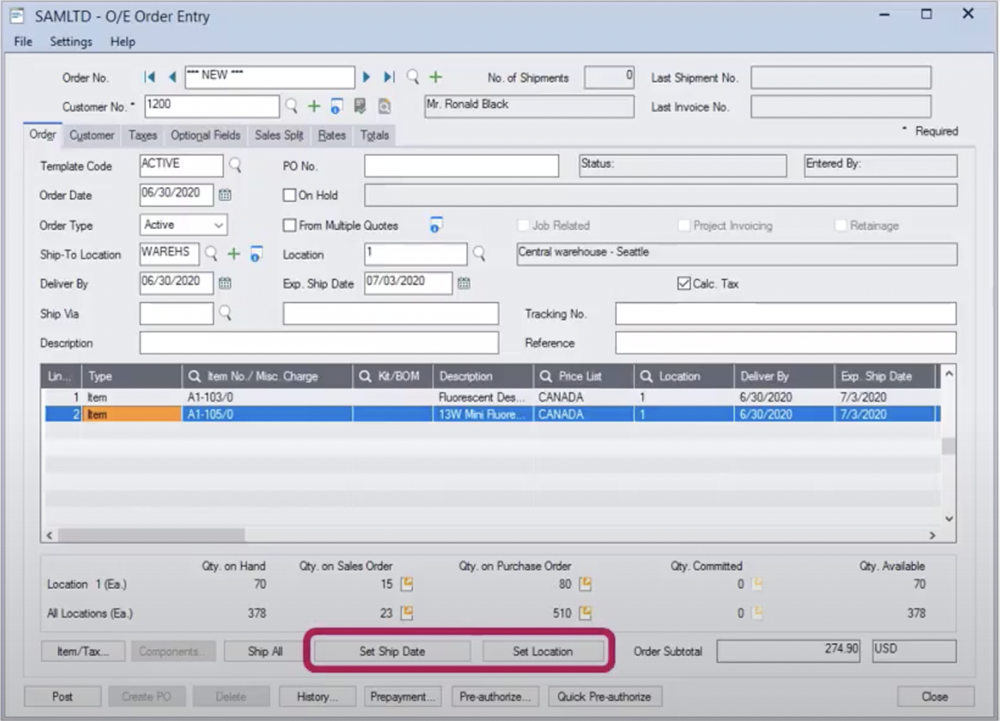Click the Description input field

tap(319, 343)
